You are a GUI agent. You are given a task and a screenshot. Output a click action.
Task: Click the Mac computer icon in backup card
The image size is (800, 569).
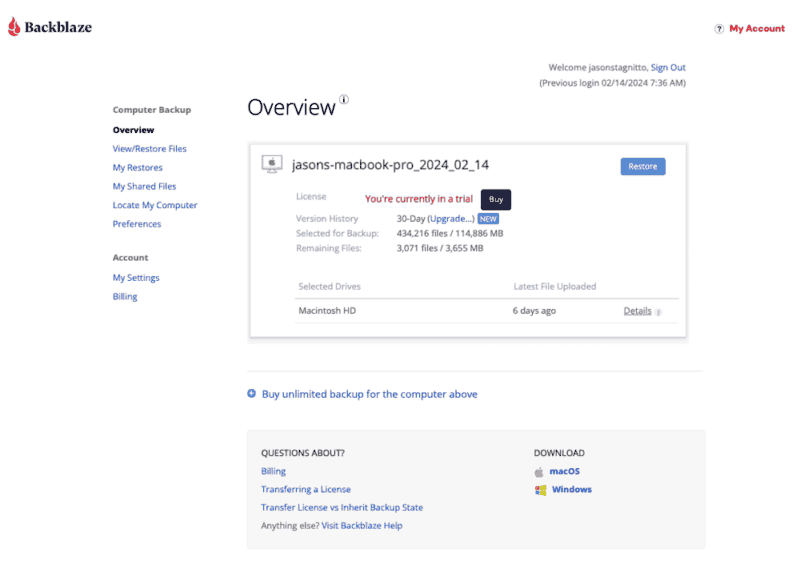[271, 164]
